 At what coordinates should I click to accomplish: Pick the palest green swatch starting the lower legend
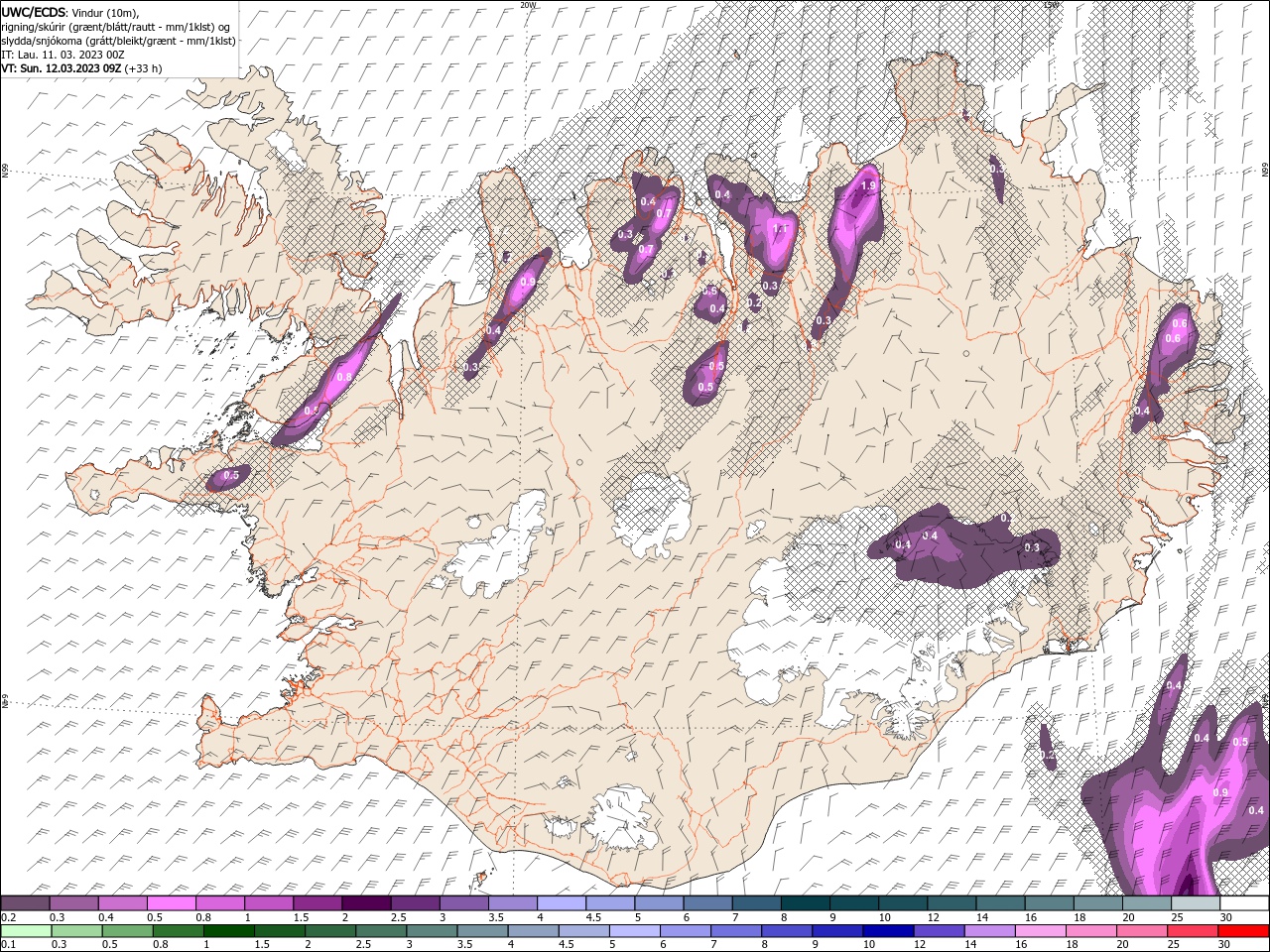(x=26, y=931)
